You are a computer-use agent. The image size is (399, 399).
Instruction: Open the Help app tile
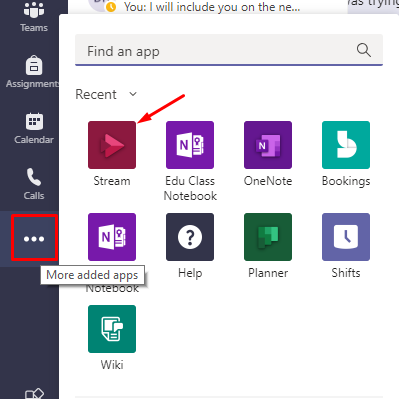(190, 237)
